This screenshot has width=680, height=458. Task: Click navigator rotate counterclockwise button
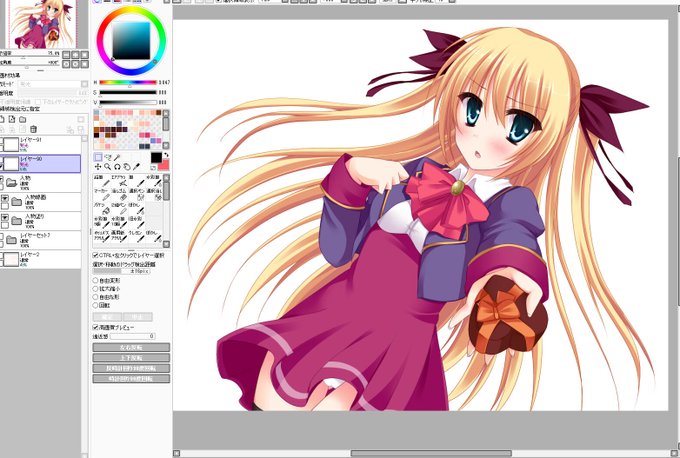[66, 64]
